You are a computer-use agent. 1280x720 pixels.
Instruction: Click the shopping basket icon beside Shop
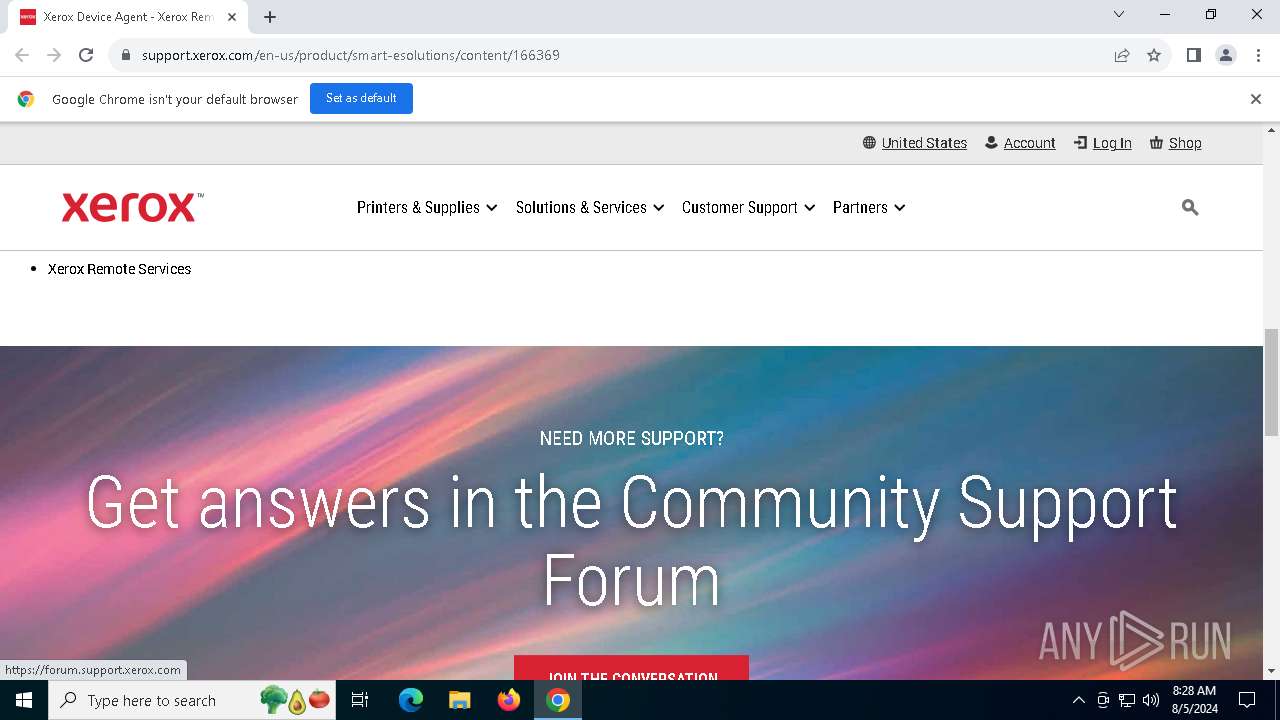coord(1156,143)
